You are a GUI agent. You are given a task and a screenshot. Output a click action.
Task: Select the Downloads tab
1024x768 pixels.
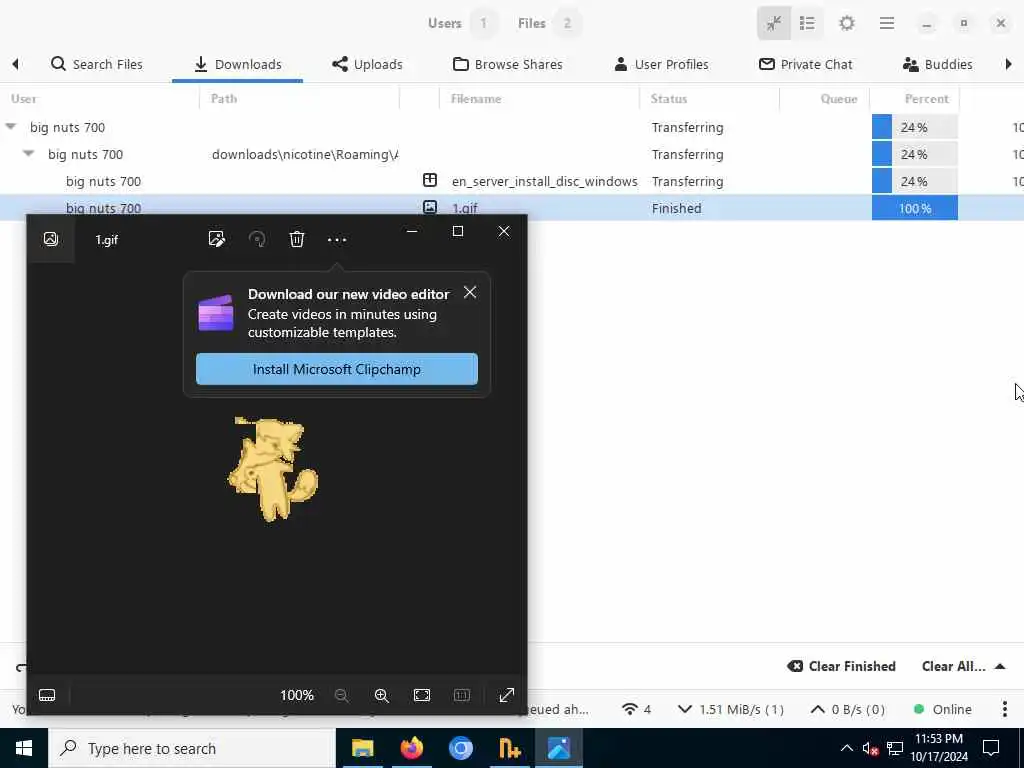click(238, 64)
